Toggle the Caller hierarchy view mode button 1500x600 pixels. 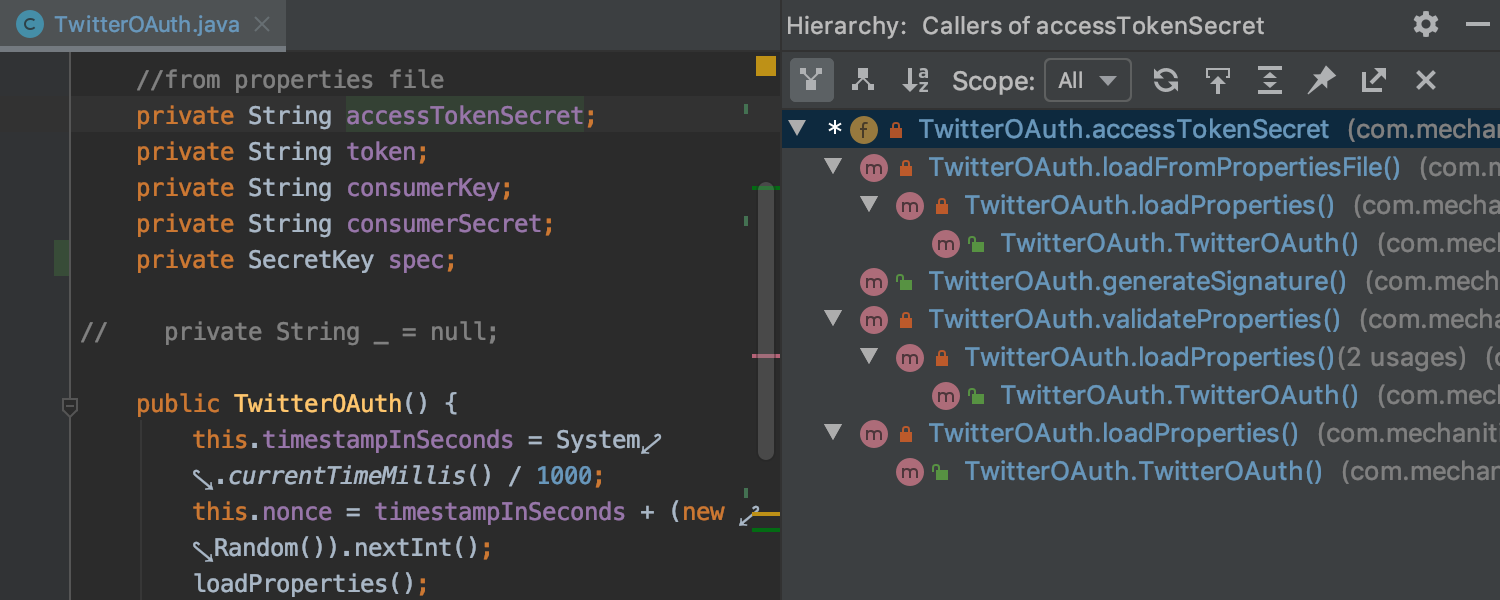pos(812,80)
